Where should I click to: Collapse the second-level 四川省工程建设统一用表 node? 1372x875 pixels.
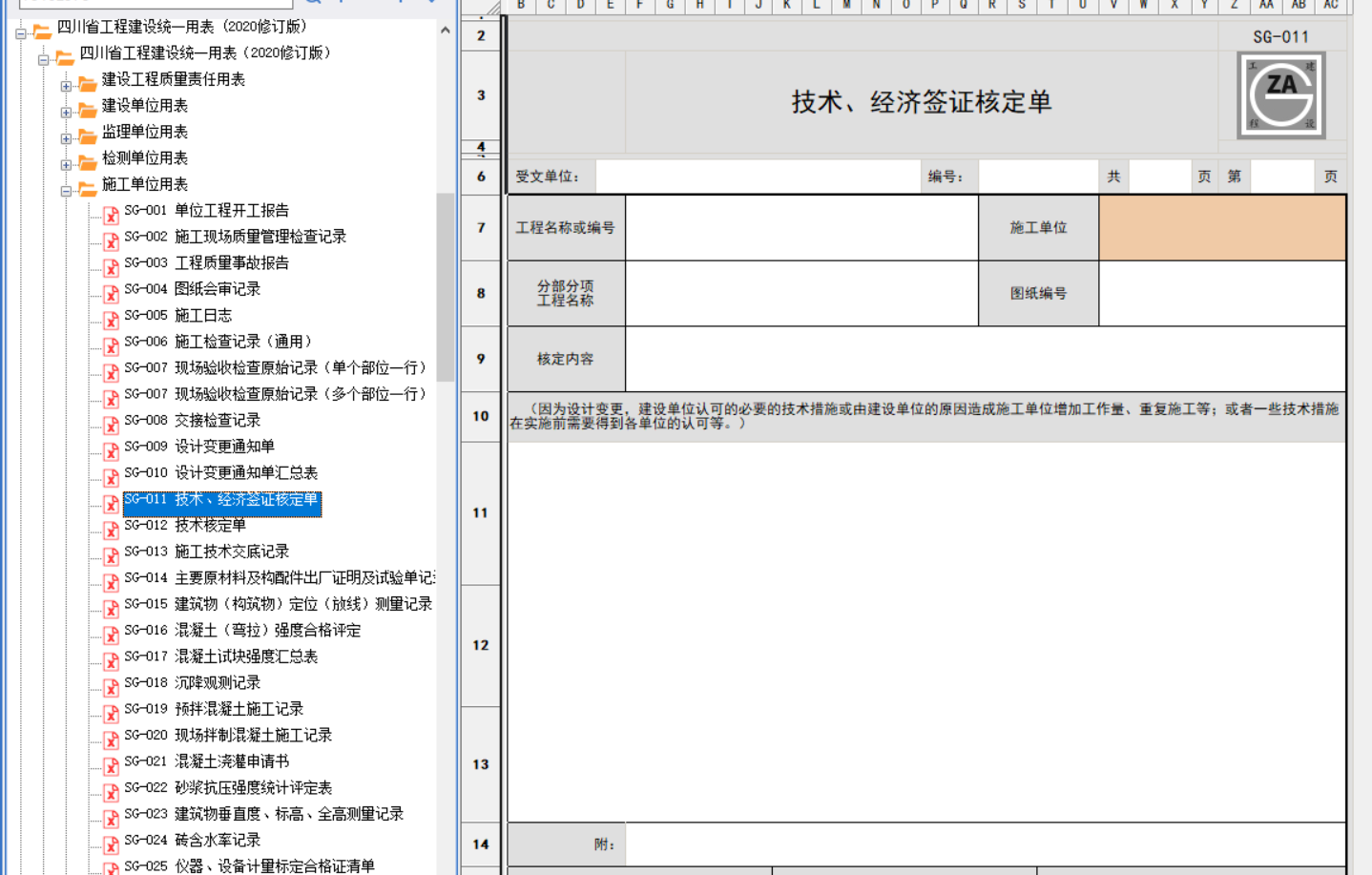click(43, 59)
